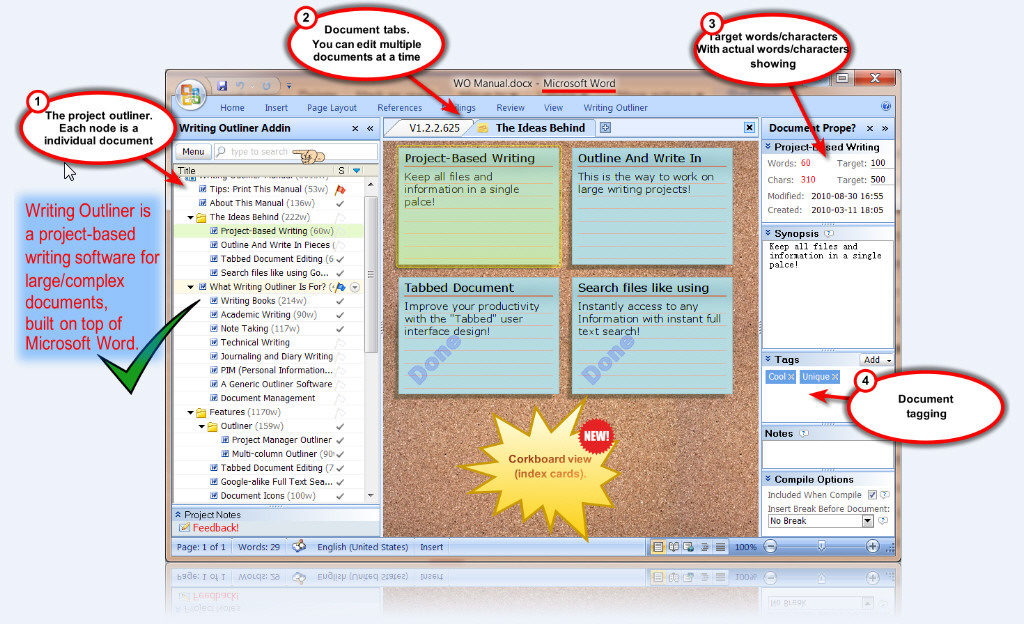1024x624 pixels.
Task: Redo the last action
Action: [x=266, y=86]
